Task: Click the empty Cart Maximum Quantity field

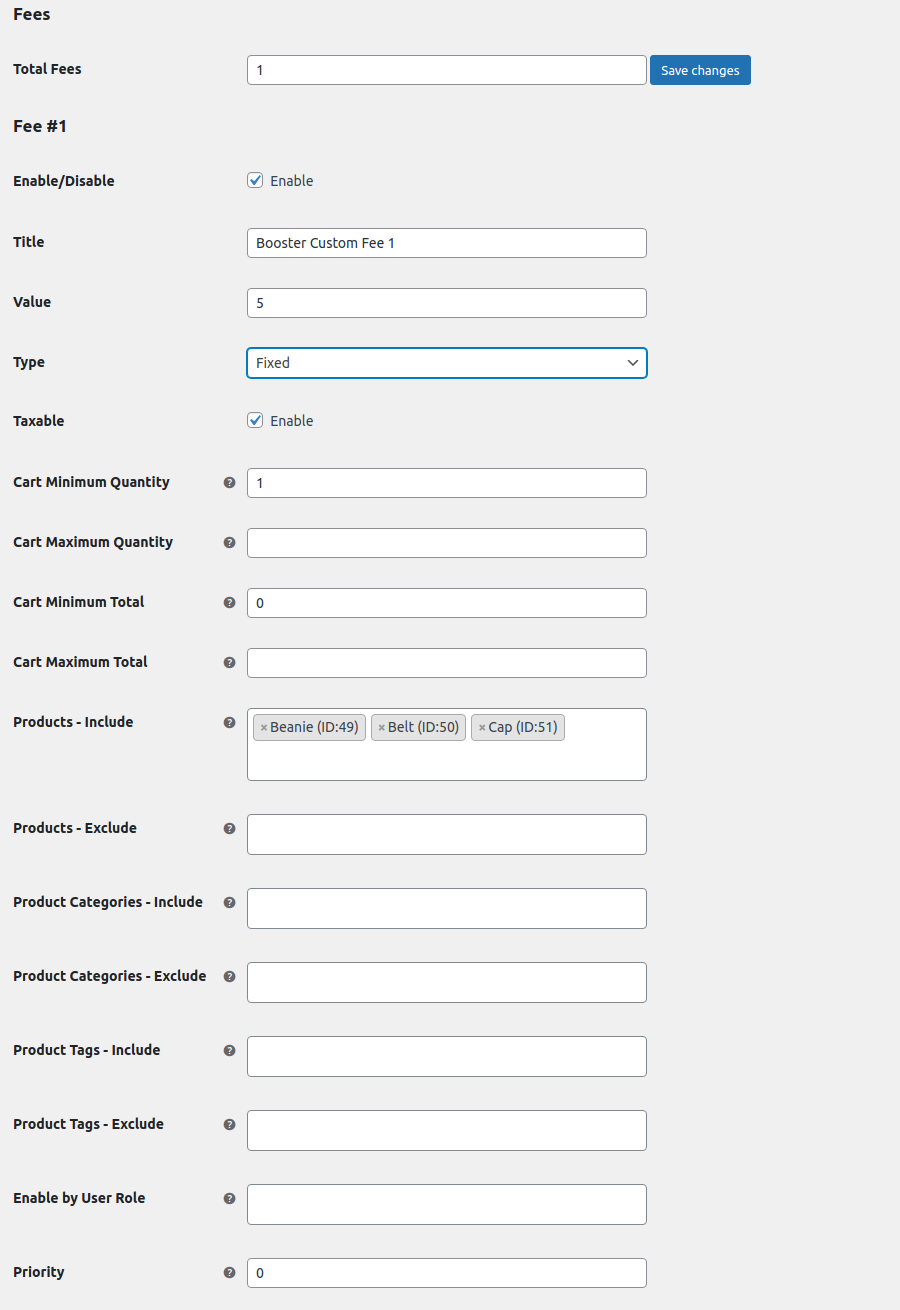Action: tap(447, 543)
